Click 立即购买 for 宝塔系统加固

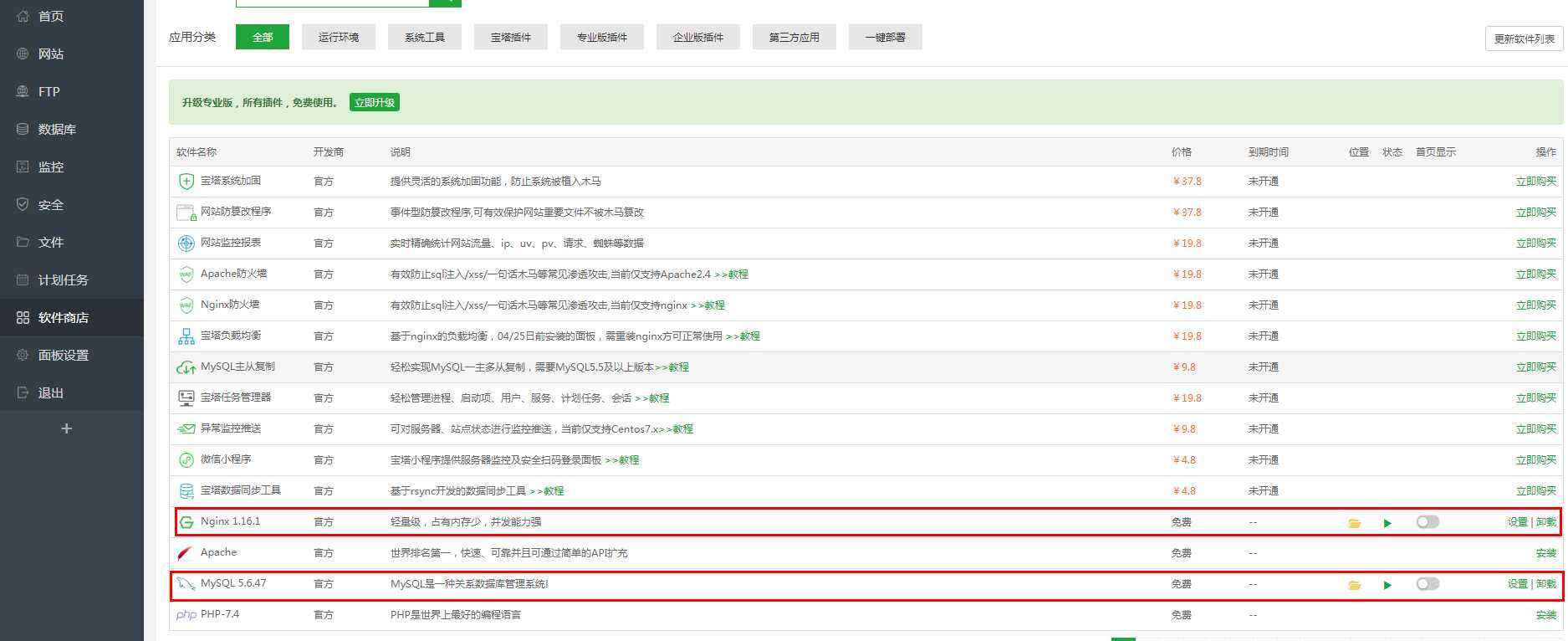pyautogui.click(x=1536, y=181)
